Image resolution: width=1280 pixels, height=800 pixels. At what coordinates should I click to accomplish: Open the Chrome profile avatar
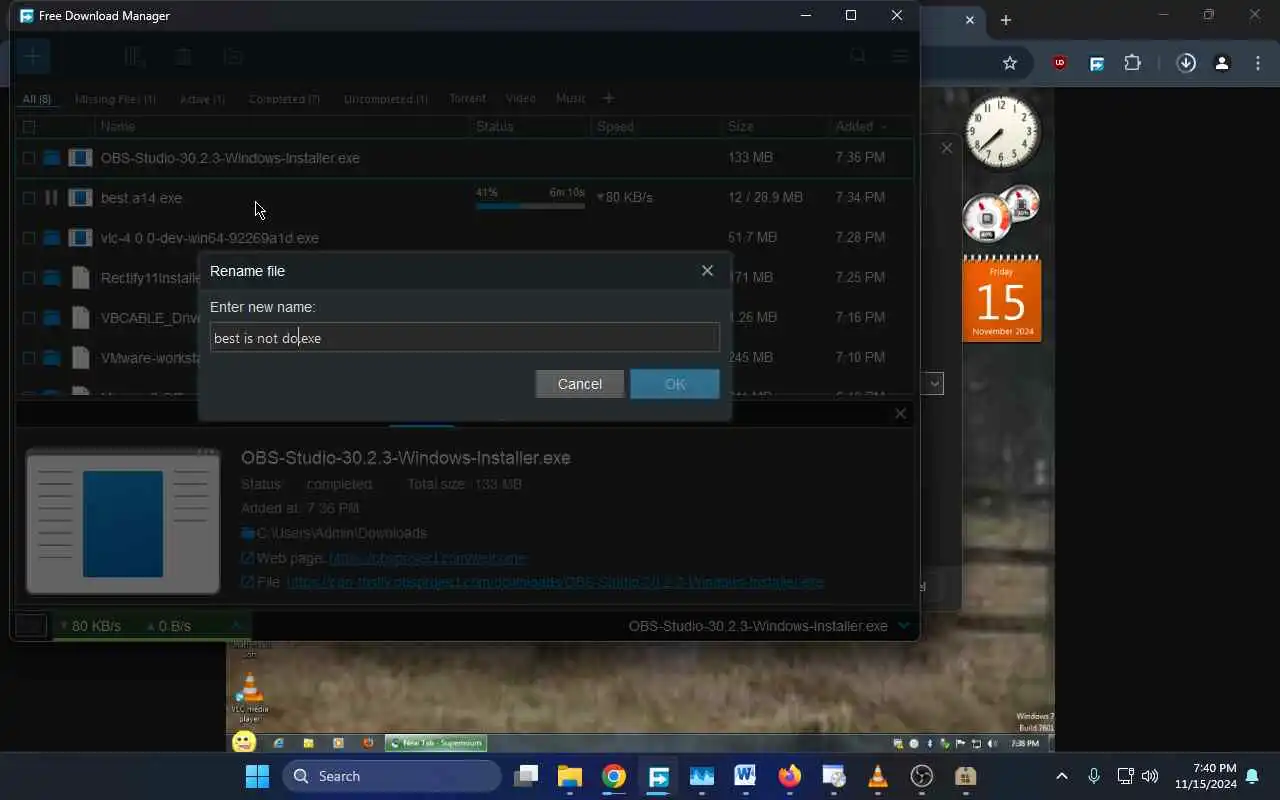point(1222,63)
